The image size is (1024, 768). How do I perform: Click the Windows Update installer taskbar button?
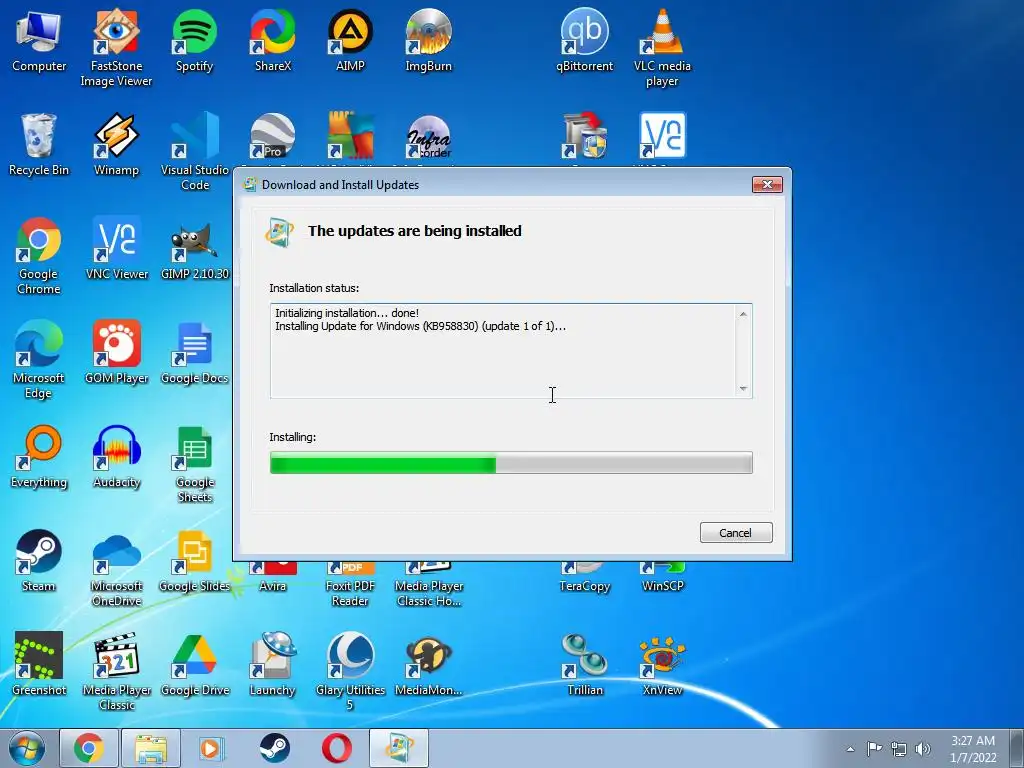[x=399, y=748]
